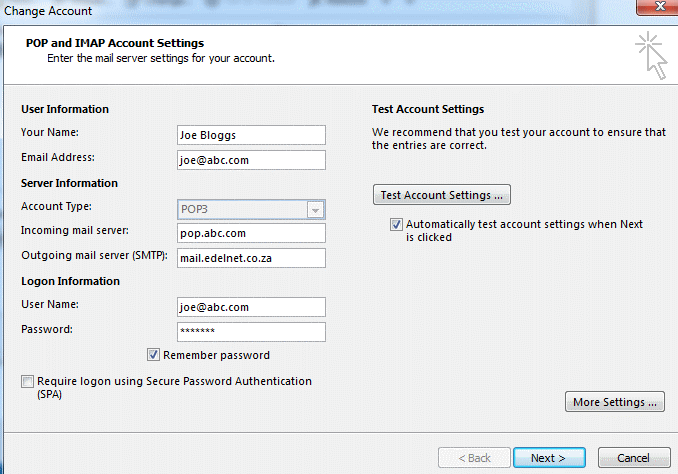Uncheck Automatically test account settings option

[x=396, y=224]
